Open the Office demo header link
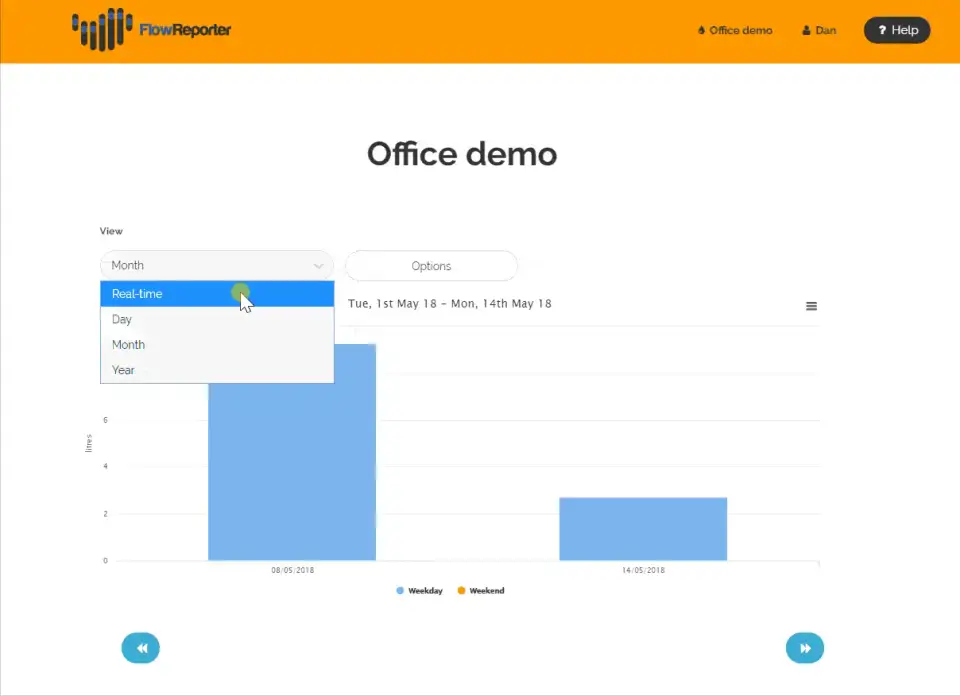Screen dimensions: 960x696 pos(735,30)
